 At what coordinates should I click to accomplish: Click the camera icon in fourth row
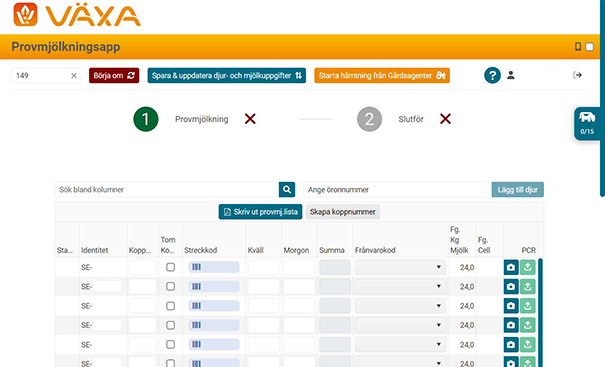coord(511,325)
